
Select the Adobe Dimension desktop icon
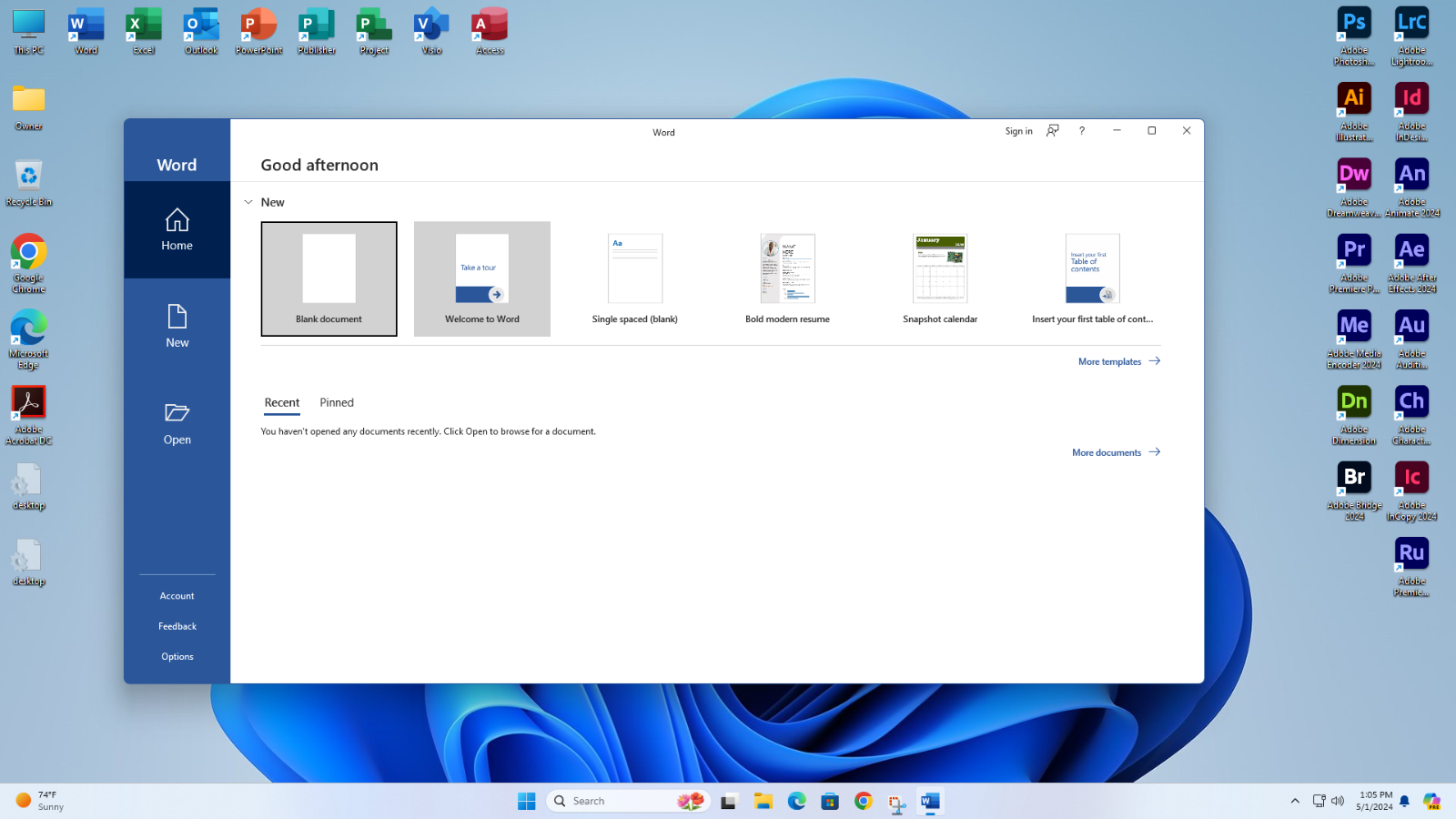[x=1354, y=415]
